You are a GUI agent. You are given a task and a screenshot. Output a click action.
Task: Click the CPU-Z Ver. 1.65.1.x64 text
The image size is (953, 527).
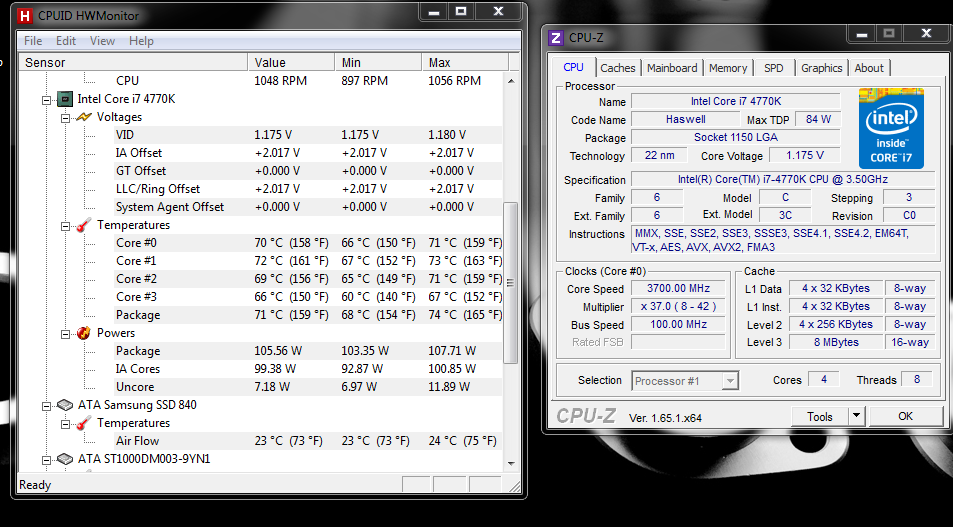(665, 418)
